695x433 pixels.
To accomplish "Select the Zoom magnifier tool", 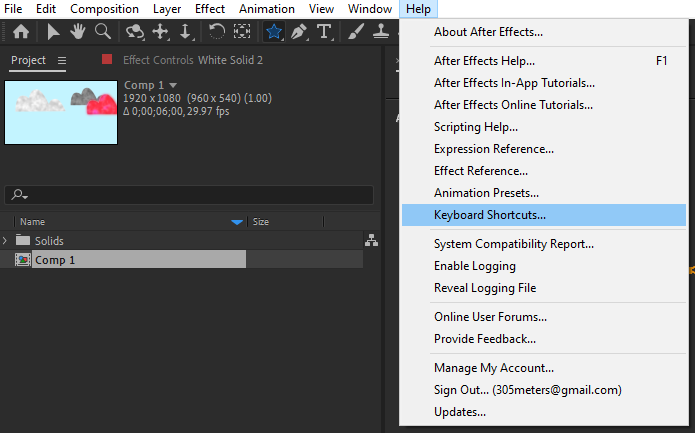I will click(x=102, y=32).
